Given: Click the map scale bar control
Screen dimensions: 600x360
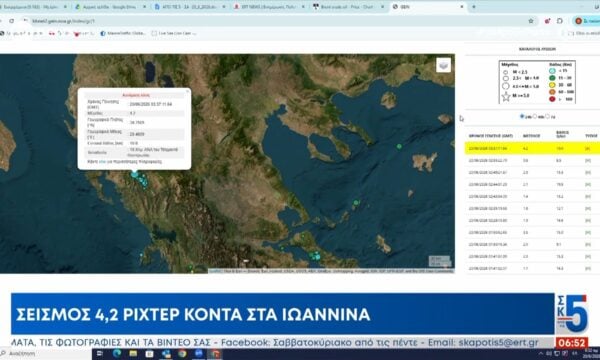Looking at the screenshot, I should point(440,261).
